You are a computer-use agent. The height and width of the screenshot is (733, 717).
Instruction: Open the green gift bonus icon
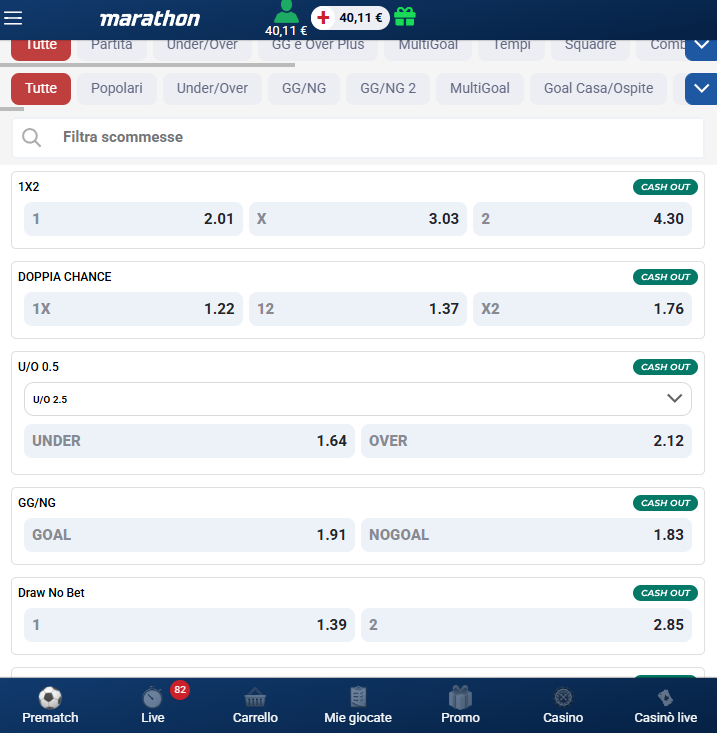click(405, 17)
